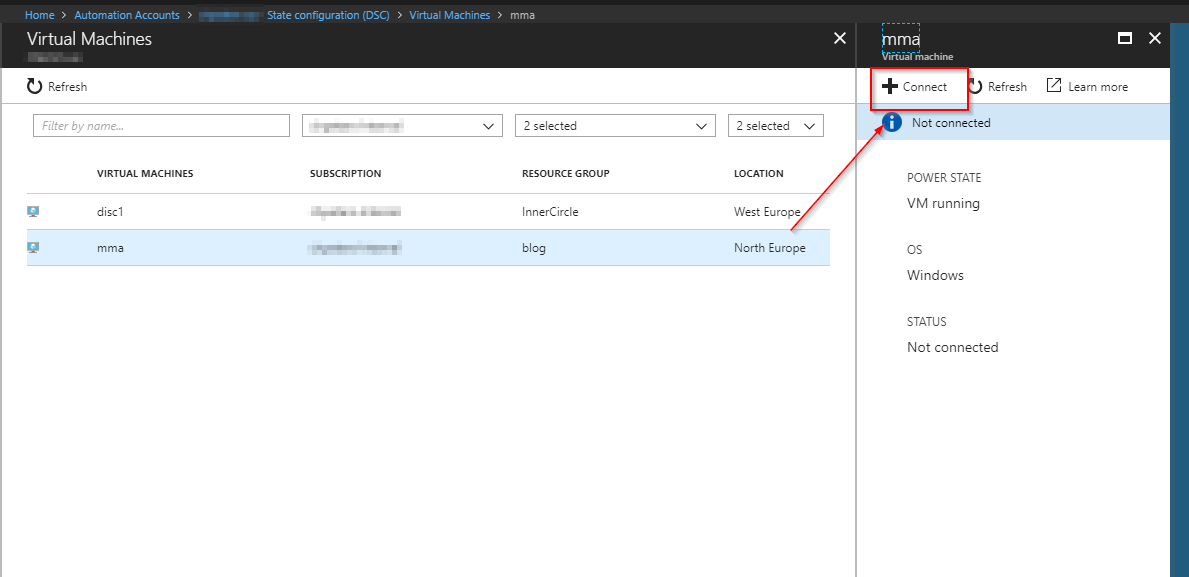Click West Europe location cell
1189x577 pixels.
click(767, 212)
